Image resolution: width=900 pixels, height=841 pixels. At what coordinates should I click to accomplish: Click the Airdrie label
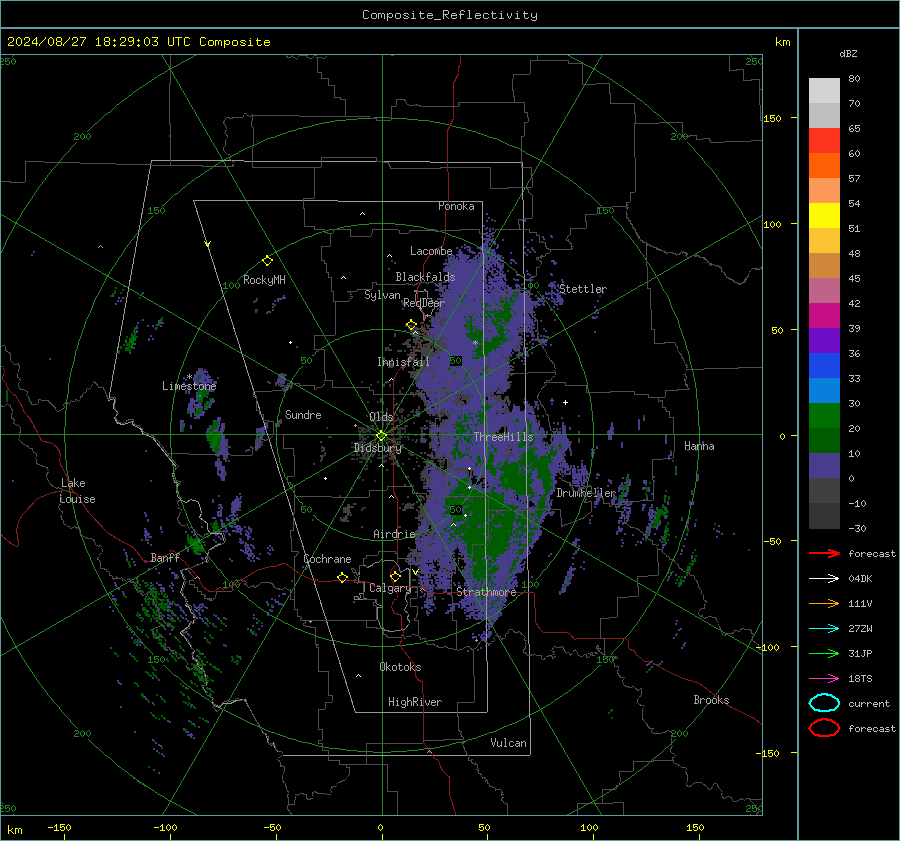click(x=394, y=534)
